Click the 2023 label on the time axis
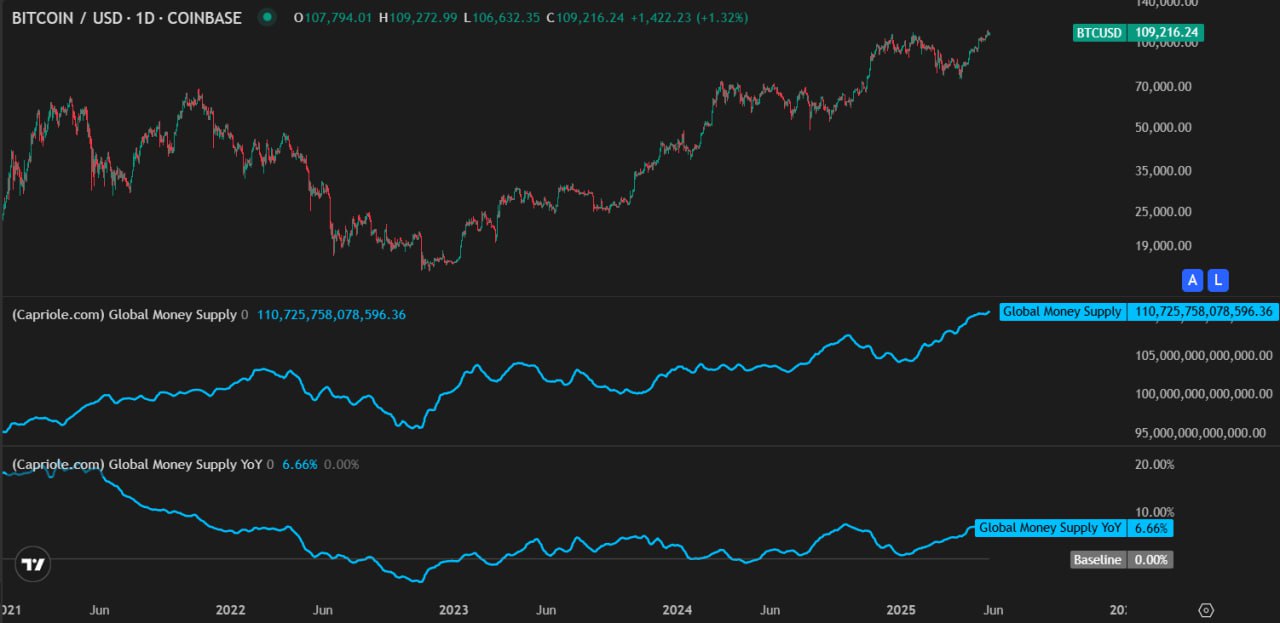The image size is (1280, 623). (x=453, y=610)
